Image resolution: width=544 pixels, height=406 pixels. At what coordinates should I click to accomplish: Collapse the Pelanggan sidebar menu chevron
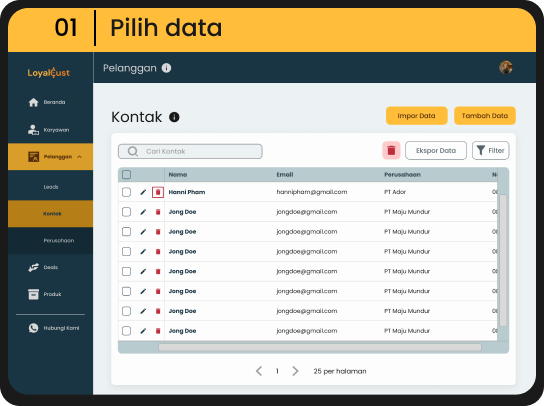point(79,157)
